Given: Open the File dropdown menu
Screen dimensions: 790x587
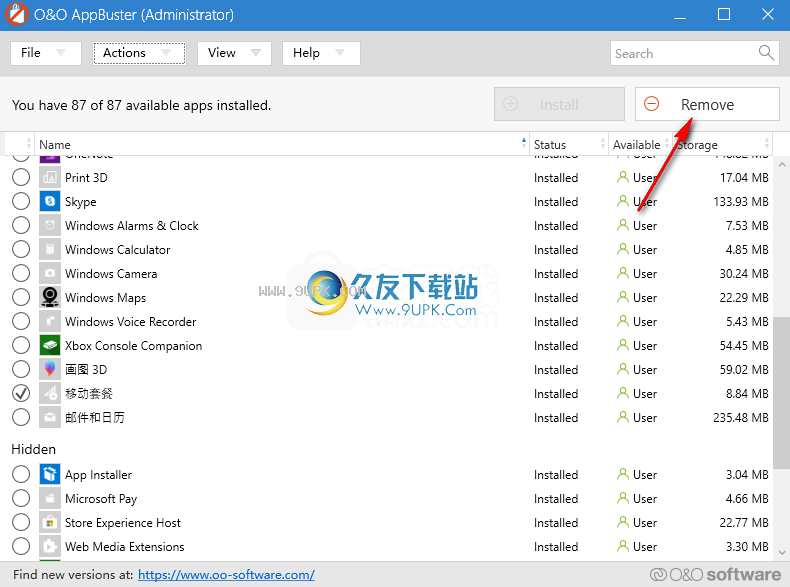Looking at the screenshot, I should pyautogui.click(x=45, y=53).
